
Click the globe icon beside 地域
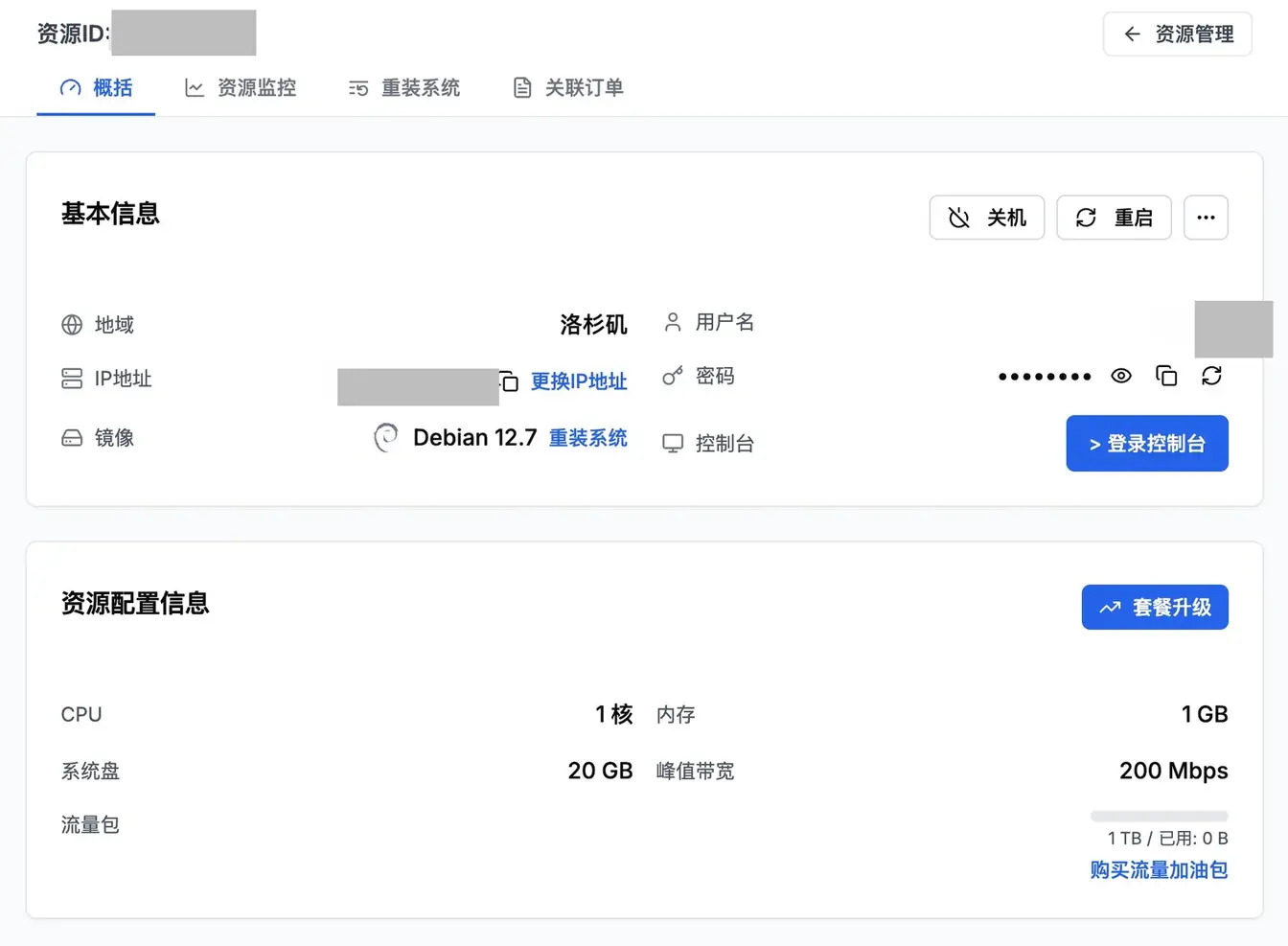(72, 325)
